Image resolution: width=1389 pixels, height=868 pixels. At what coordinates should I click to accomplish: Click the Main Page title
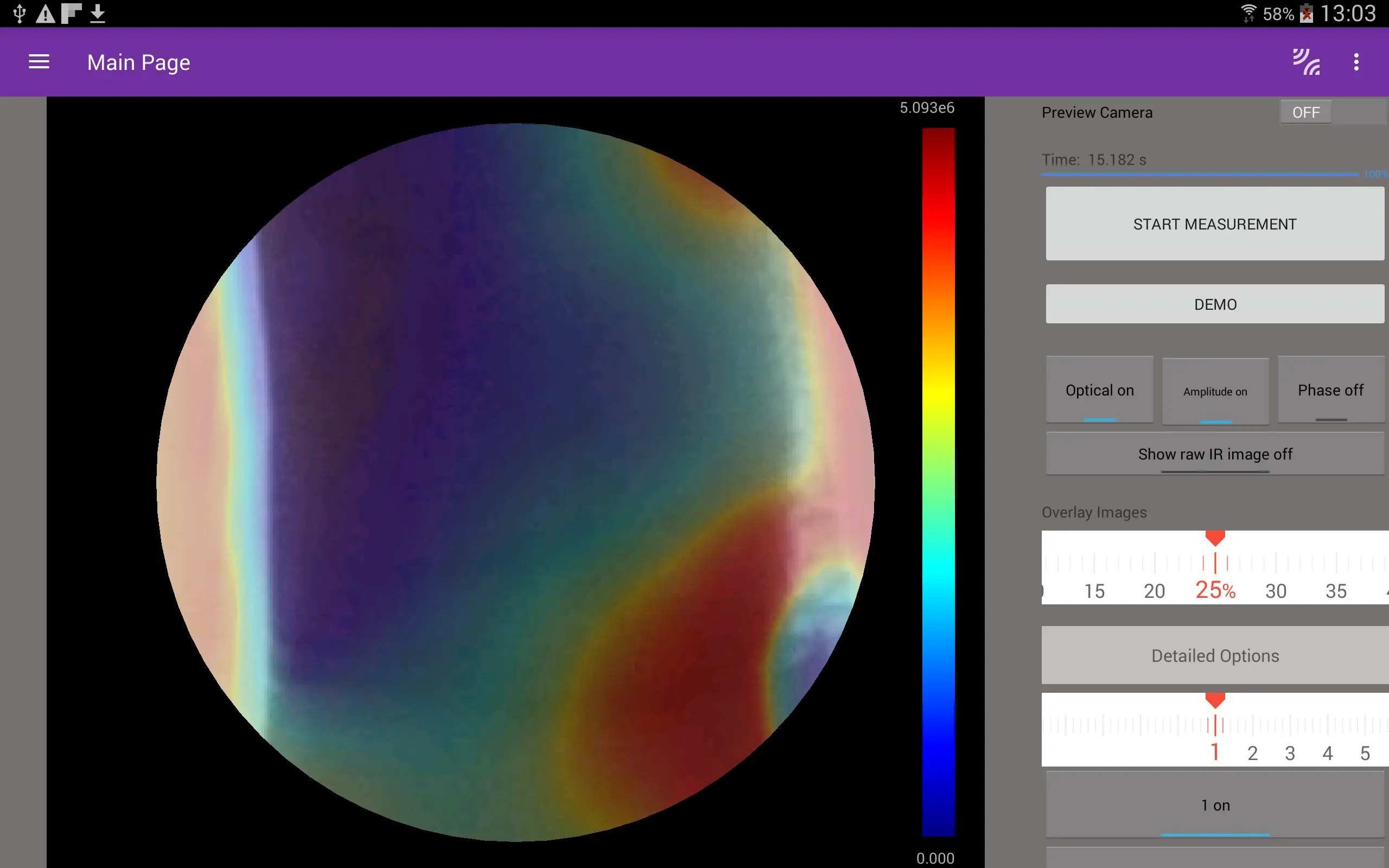(138, 62)
